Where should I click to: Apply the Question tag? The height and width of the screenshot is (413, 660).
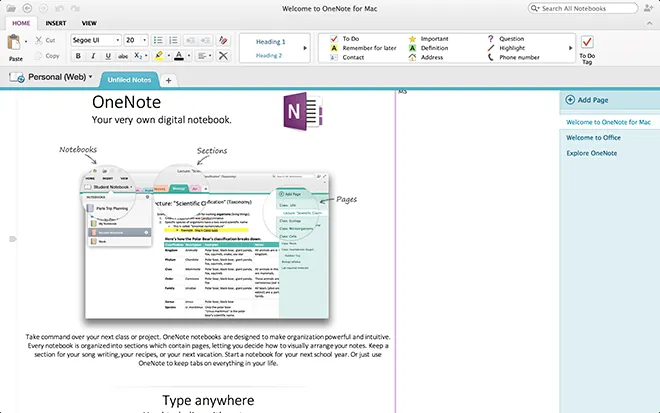tap(506, 39)
